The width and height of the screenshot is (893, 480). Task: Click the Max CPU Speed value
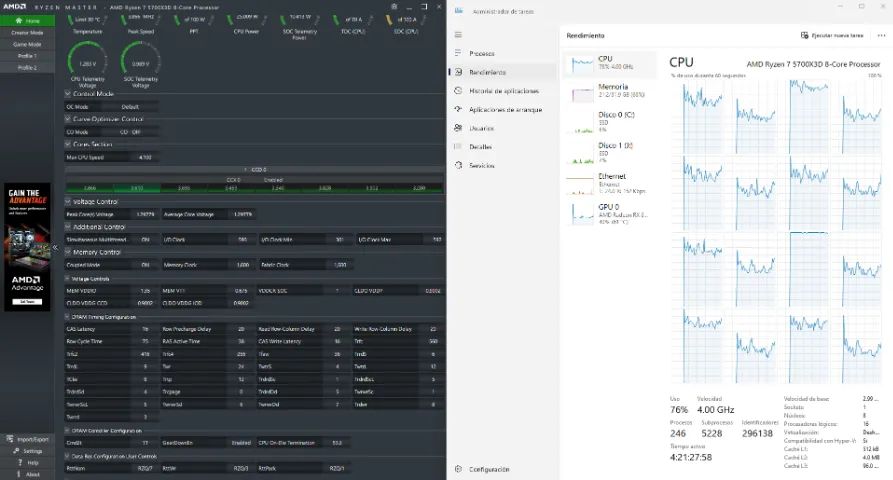point(145,157)
